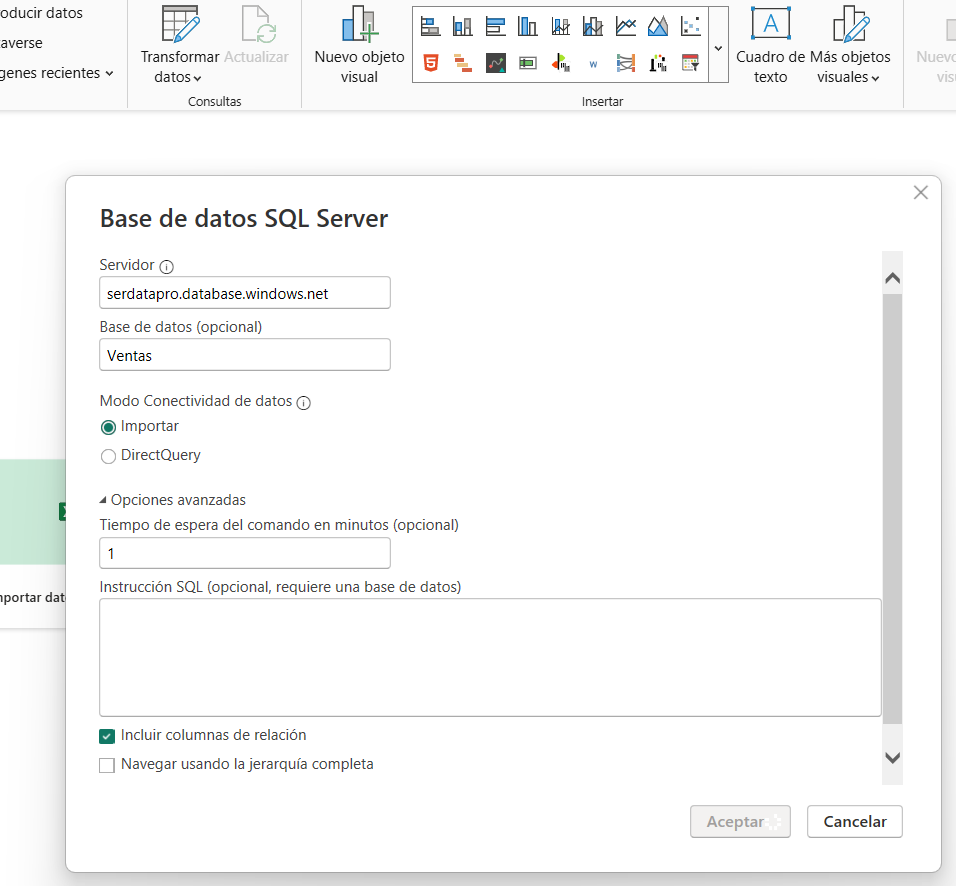The image size is (956, 886).
Task: Select the line chart visual
Action: (626, 26)
